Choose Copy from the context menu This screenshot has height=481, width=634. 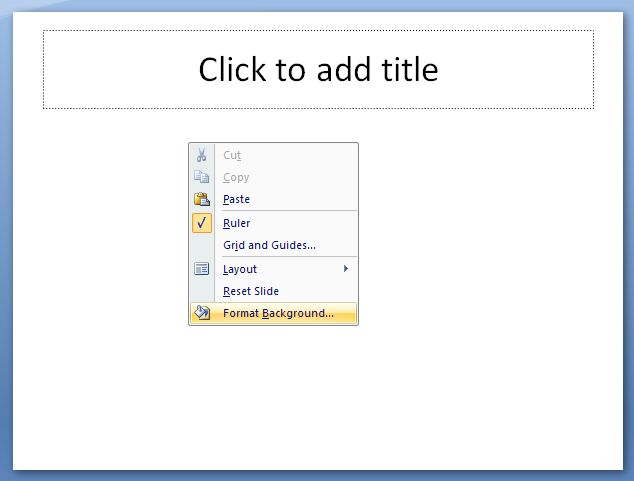click(236, 177)
